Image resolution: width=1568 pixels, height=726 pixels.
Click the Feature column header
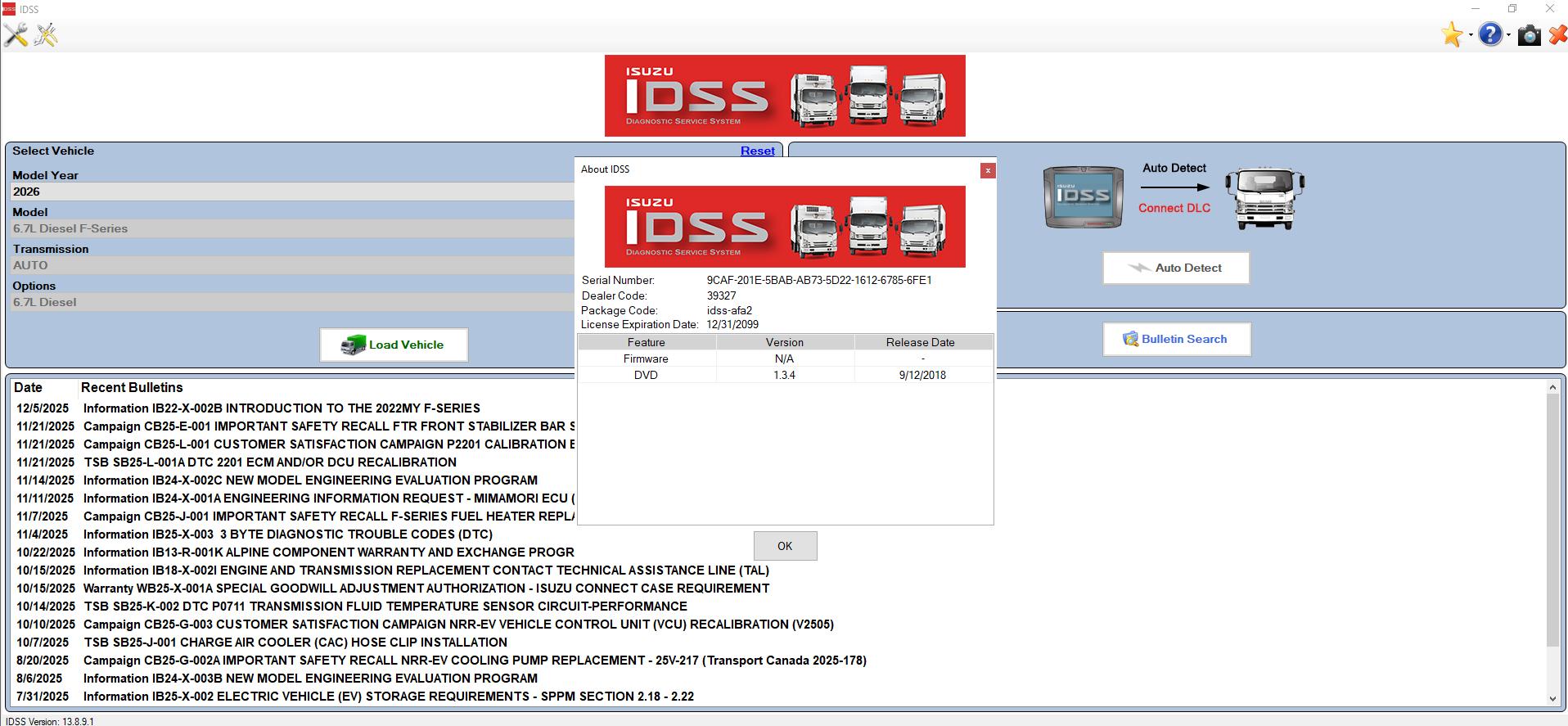(647, 342)
